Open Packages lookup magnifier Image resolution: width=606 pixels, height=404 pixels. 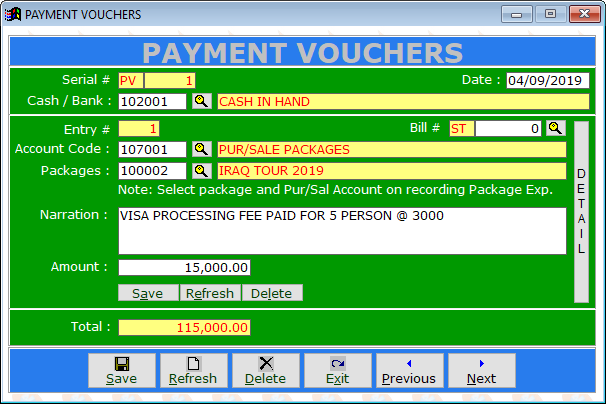[201, 170]
